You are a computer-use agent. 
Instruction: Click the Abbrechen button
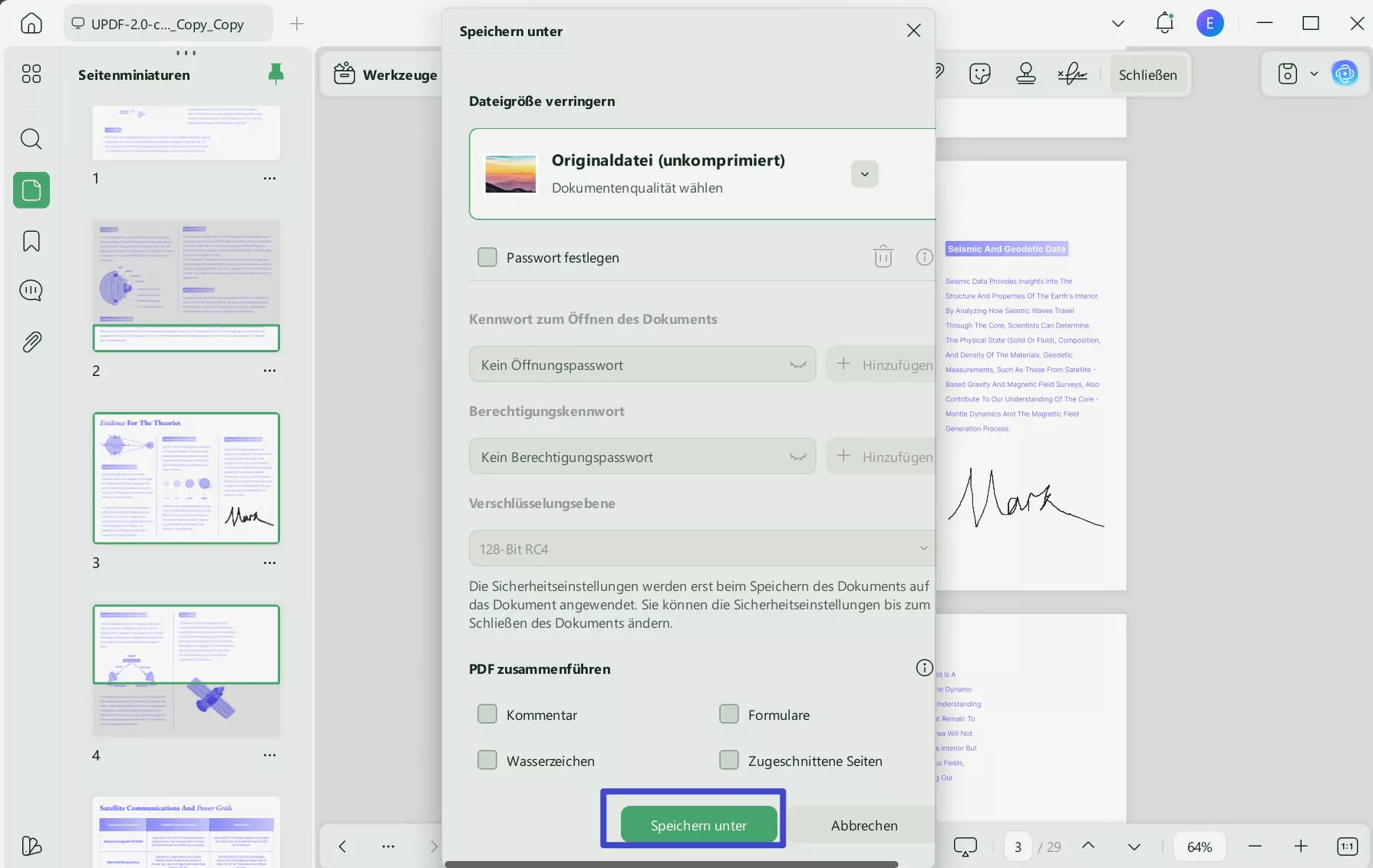(x=863, y=824)
